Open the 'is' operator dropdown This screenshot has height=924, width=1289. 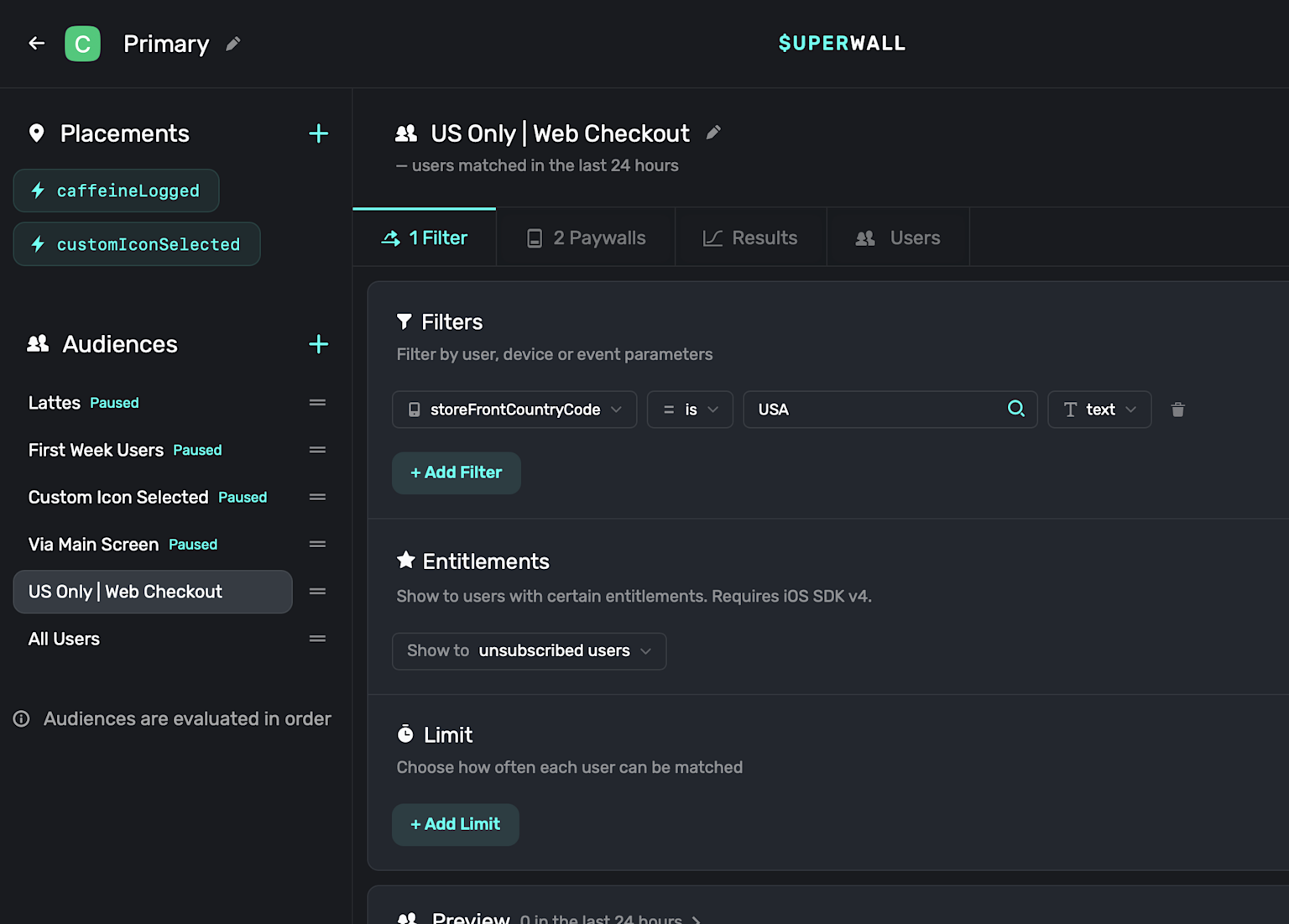click(x=690, y=410)
